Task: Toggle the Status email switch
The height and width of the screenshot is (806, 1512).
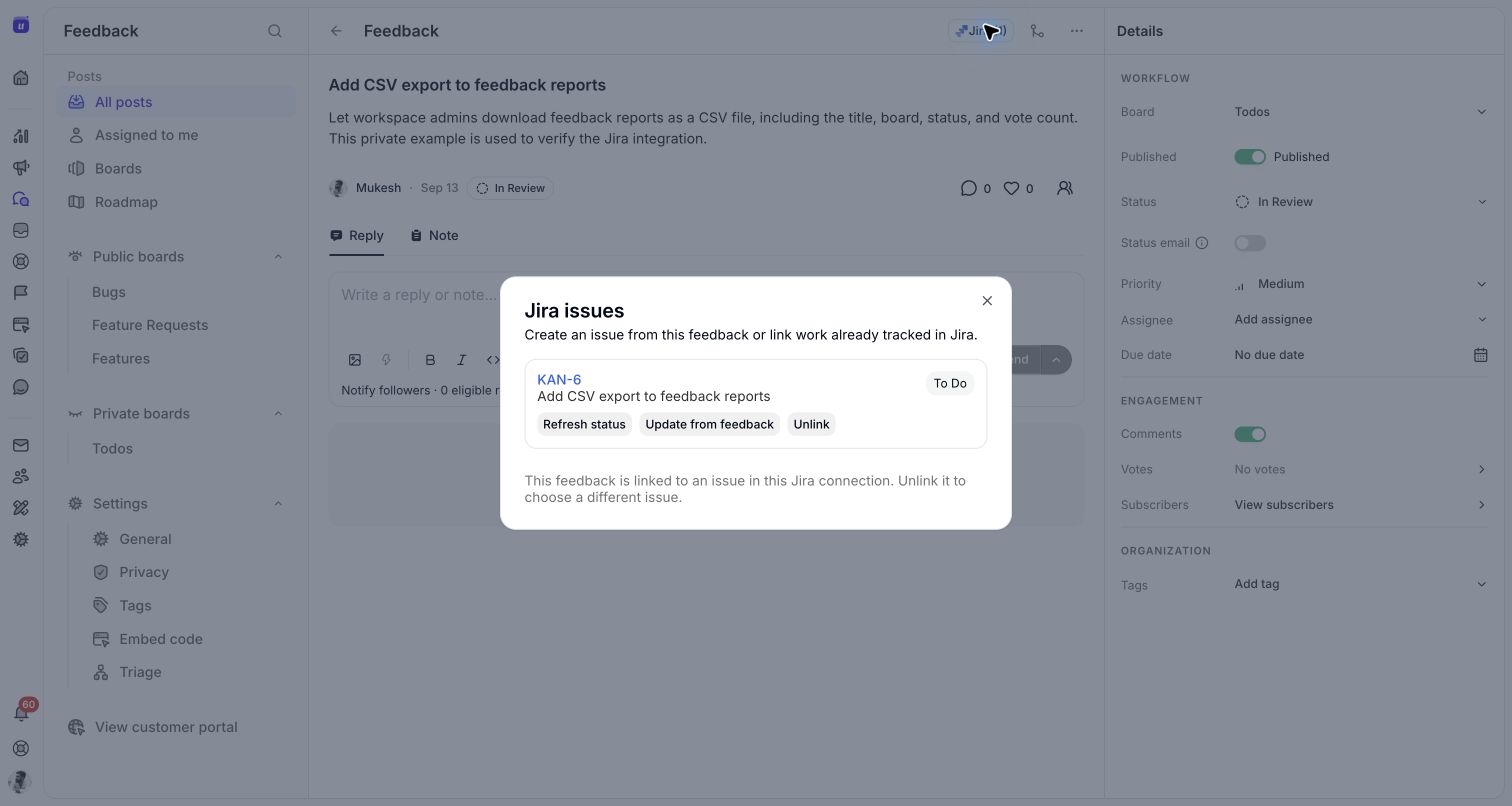Action: pos(1250,243)
